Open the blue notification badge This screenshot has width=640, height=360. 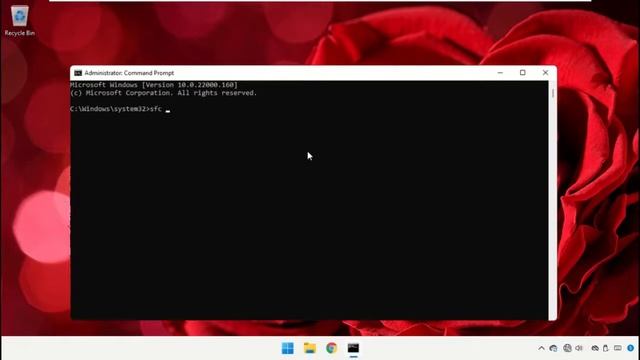[631, 348]
